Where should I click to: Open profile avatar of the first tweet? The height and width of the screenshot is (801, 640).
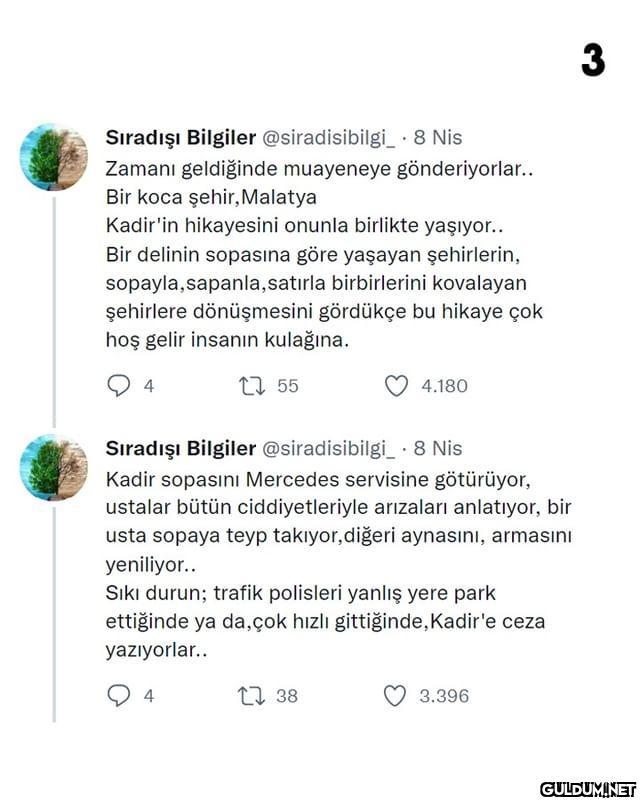pyautogui.click(x=55, y=157)
